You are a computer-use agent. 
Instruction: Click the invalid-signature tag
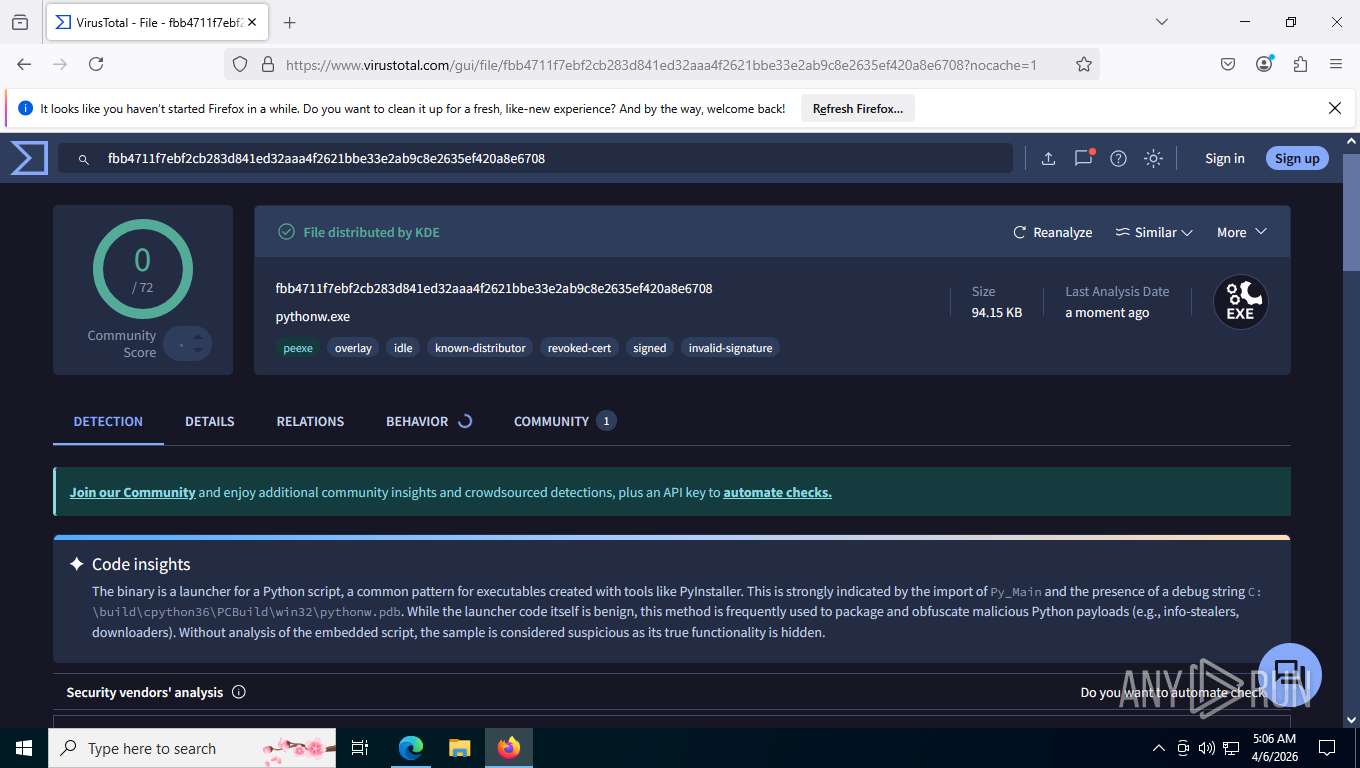(730, 348)
